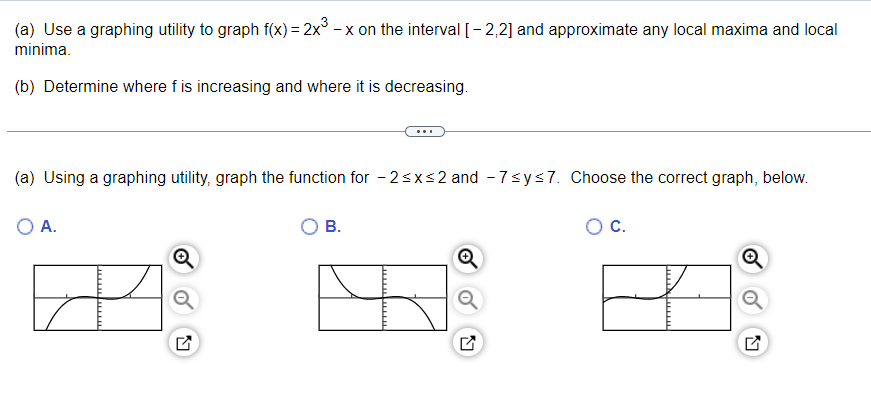Viewport: 871px width, 412px height.
Task: Collapse question text with ellipsis divider button
Action: pos(425,132)
